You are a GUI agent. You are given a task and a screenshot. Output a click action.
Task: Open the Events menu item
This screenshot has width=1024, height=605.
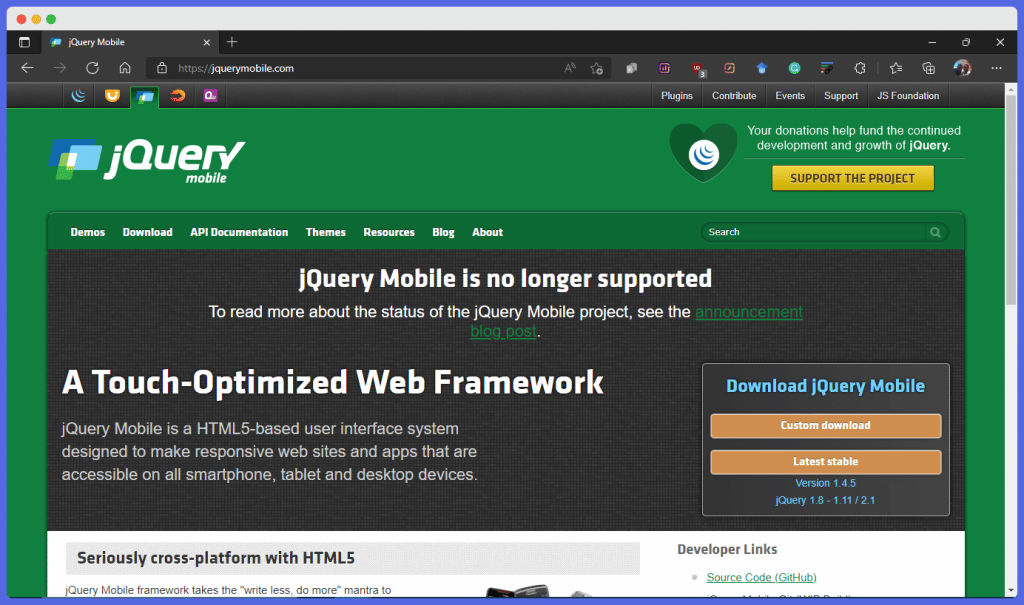790,96
